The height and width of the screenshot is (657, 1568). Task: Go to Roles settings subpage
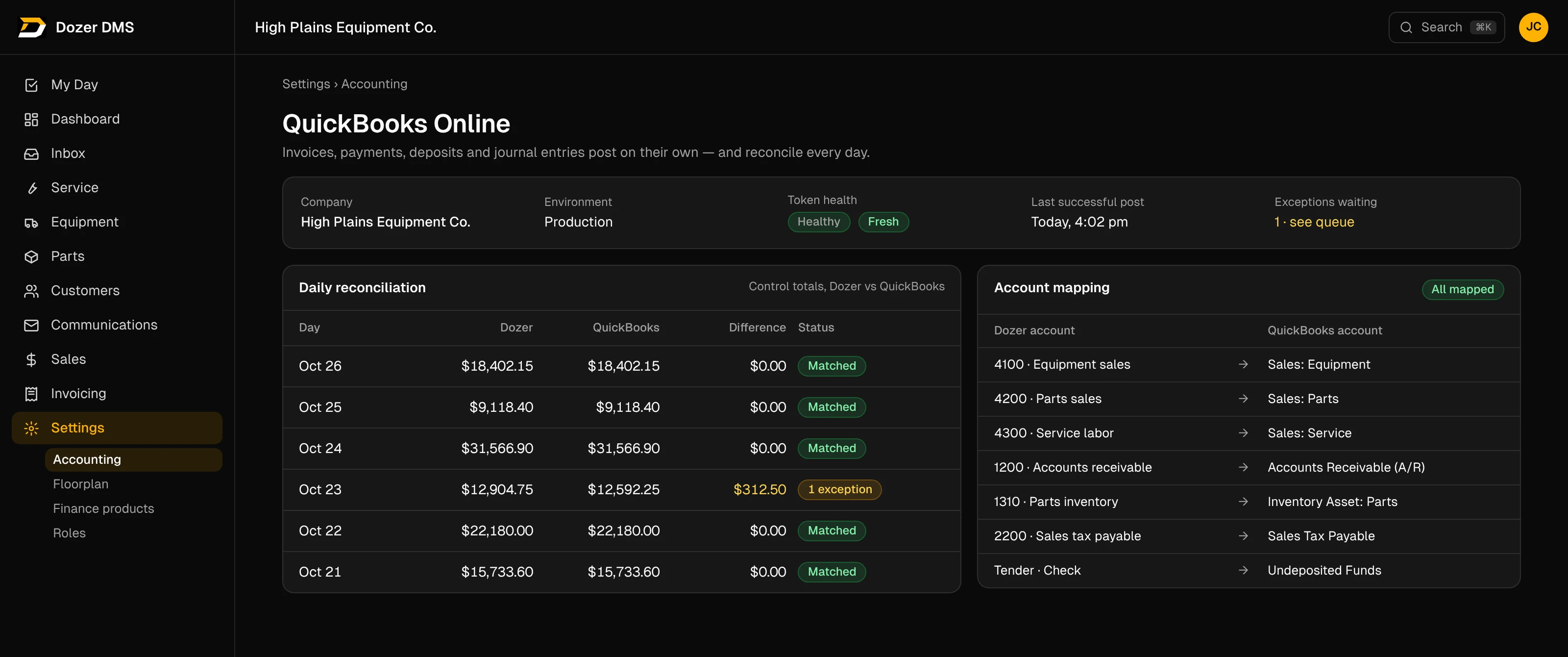coord(70,533)
